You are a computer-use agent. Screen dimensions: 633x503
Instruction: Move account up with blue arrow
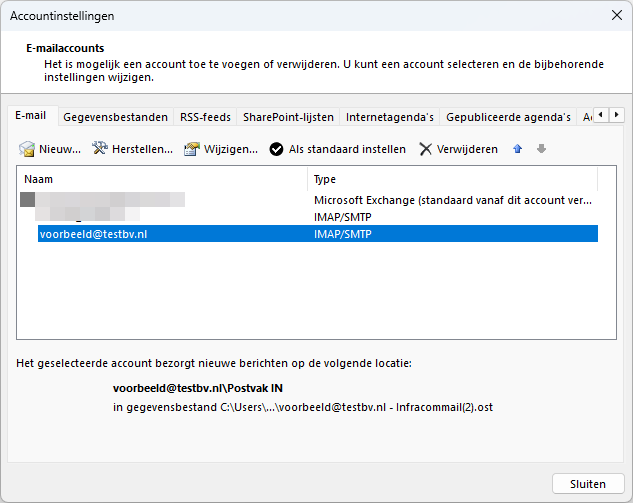click(518, 149)
